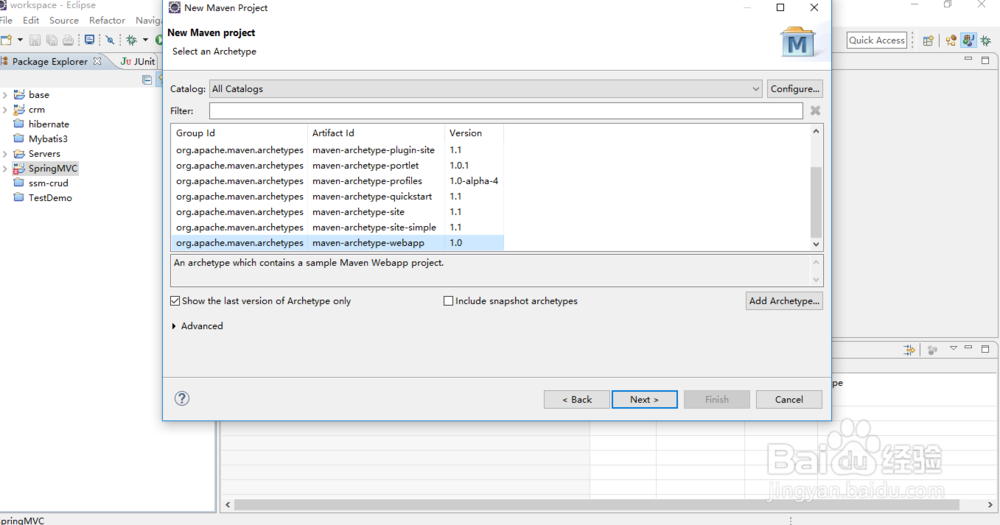Image resolution: width=1000 pixels, height=525 pixels.
Task: Click the archetype list scroll down arrow
Action: tap(816, 244)
